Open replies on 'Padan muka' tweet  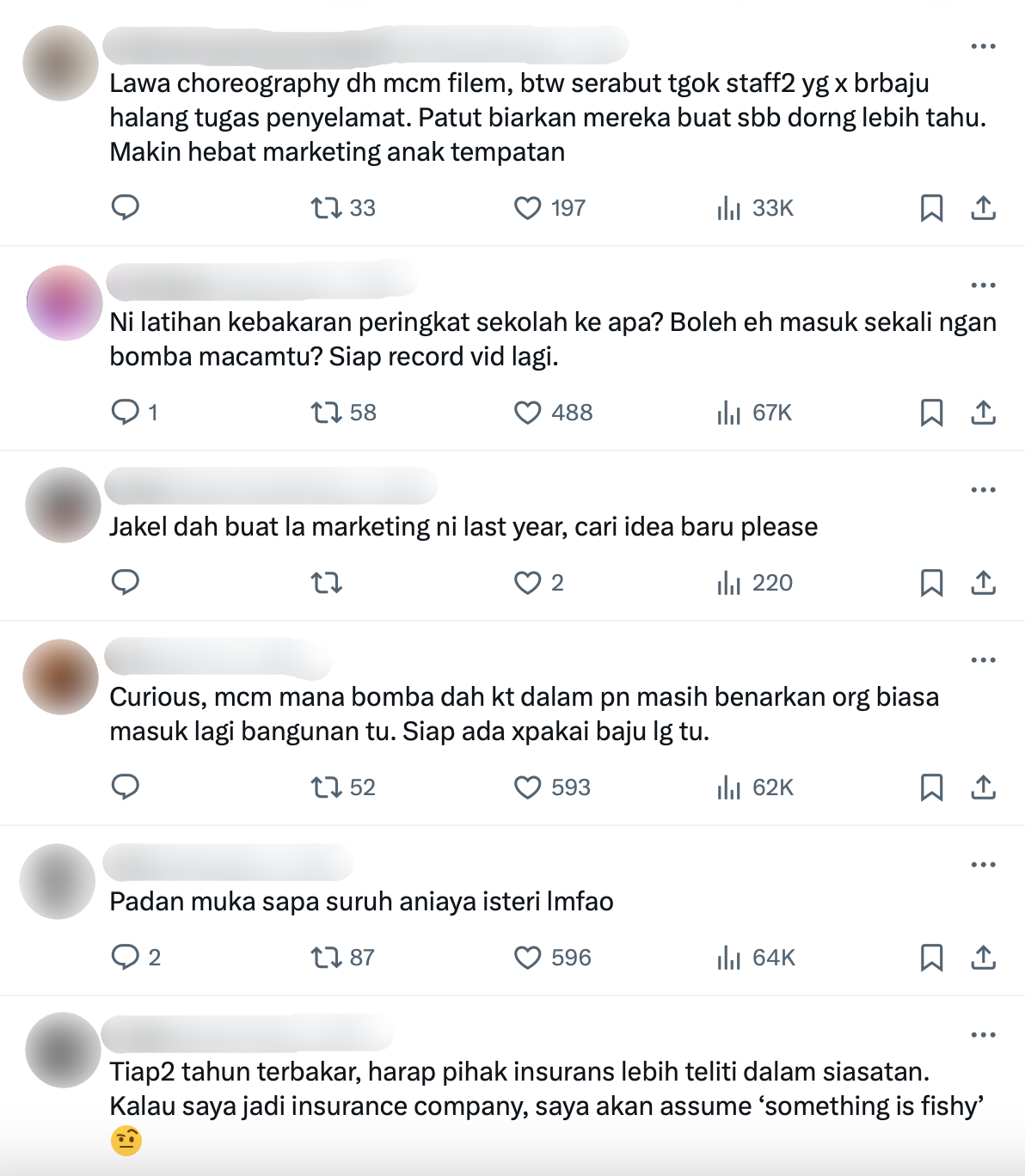pyautogui.click(x=136, y=958)
